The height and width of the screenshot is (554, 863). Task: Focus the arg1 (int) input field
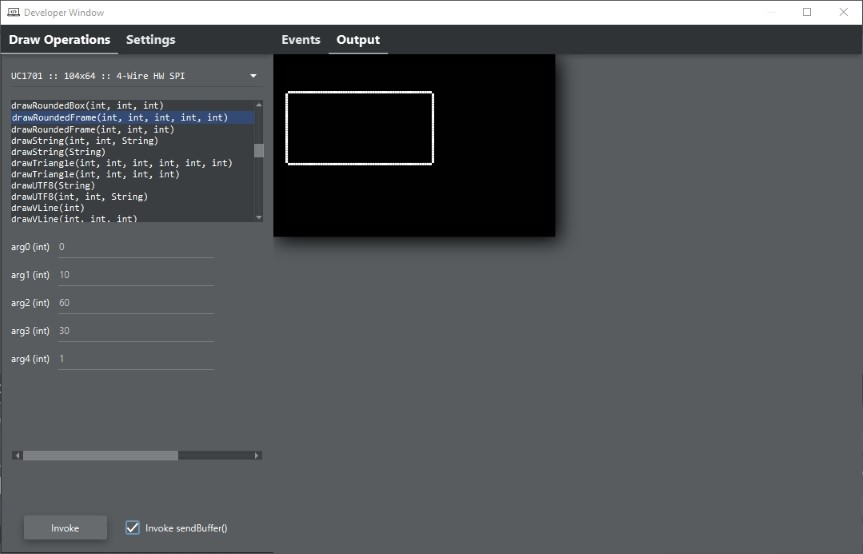(x=136, y=275)
